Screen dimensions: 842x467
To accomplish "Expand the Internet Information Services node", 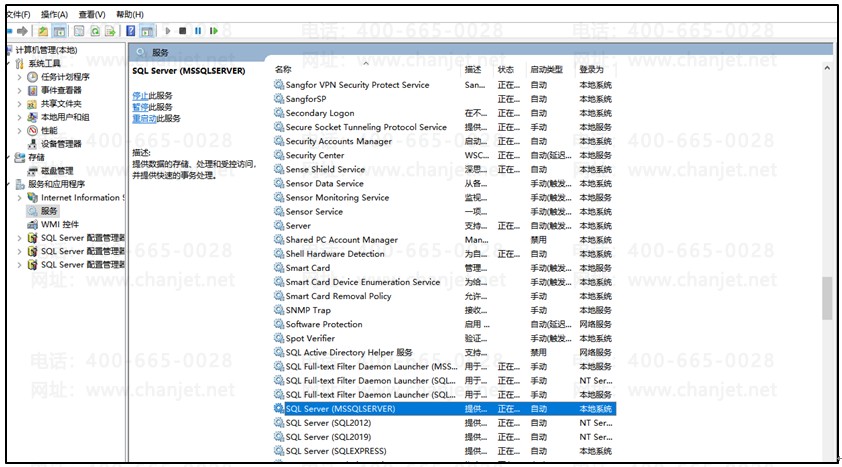I will click(x=19, y=198).
